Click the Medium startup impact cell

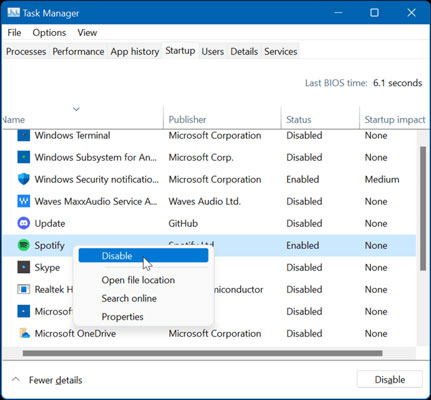(x=382, y=179)
